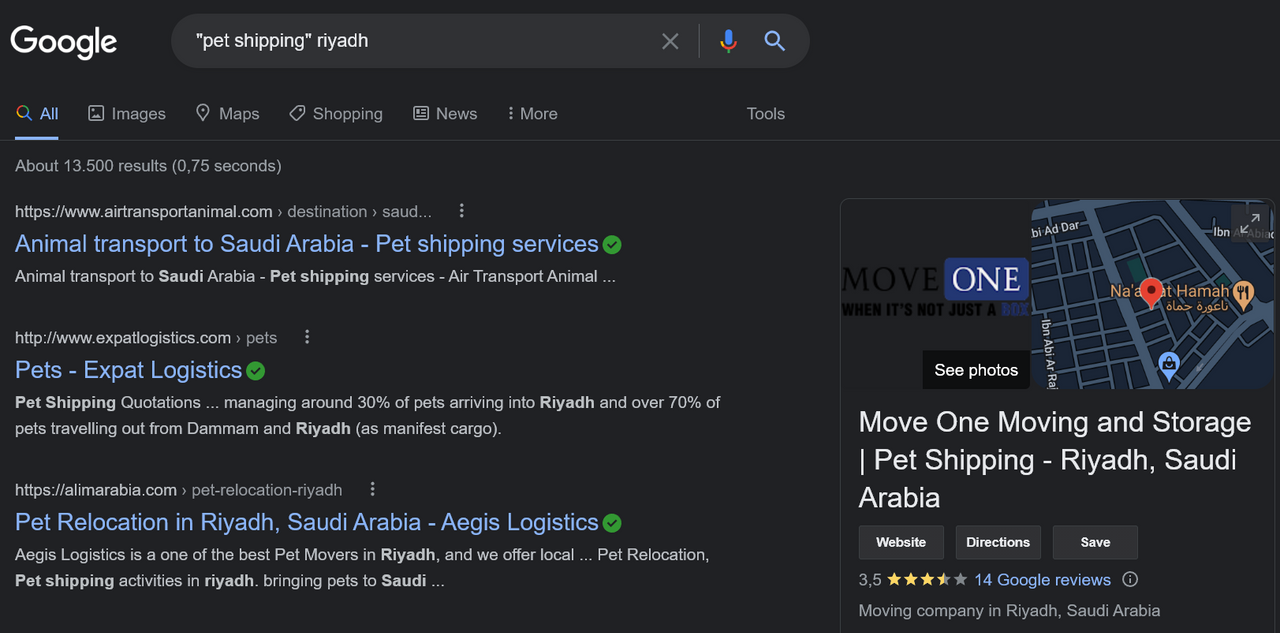Screen dimensions: 1280x633
Task: Open the Move One logo thumbnail
Action: [935, 290]
